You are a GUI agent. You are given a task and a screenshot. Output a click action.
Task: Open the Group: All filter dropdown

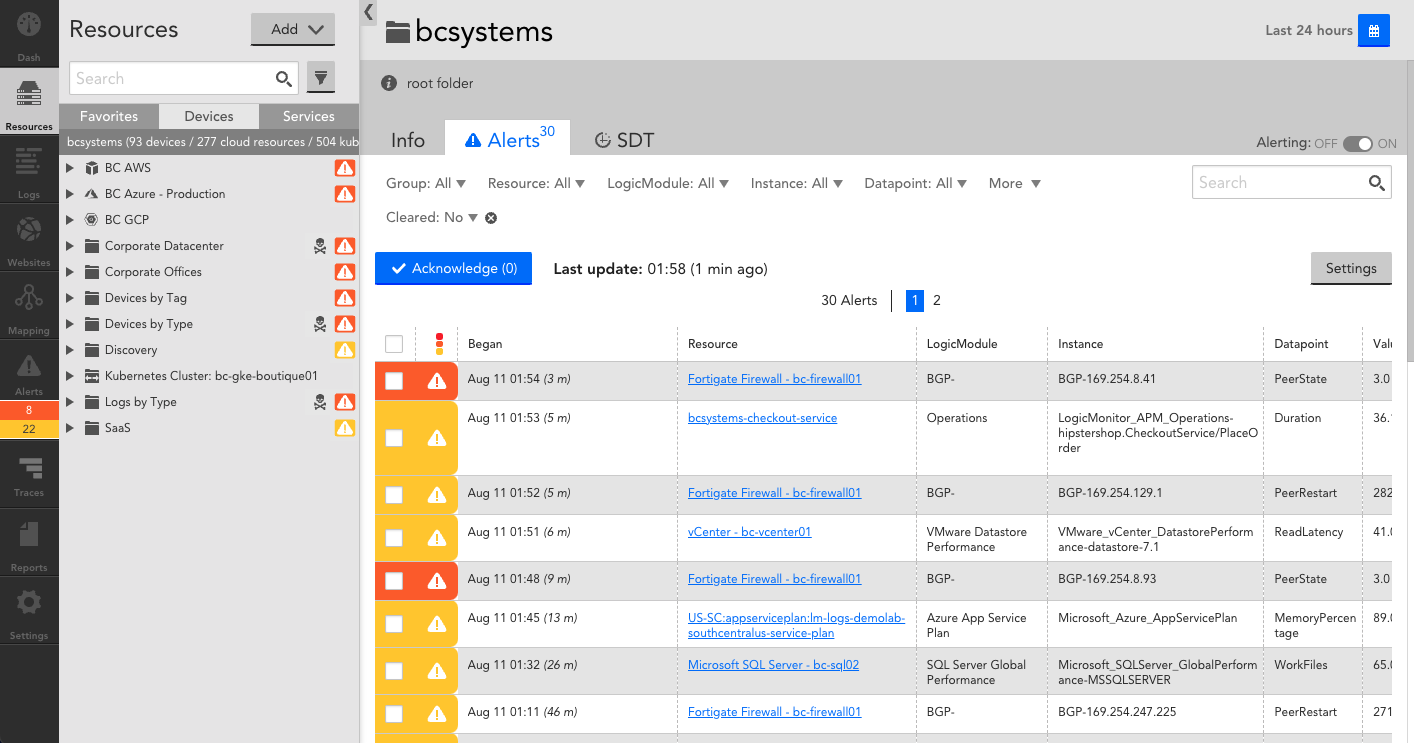(x=426, y=184)
